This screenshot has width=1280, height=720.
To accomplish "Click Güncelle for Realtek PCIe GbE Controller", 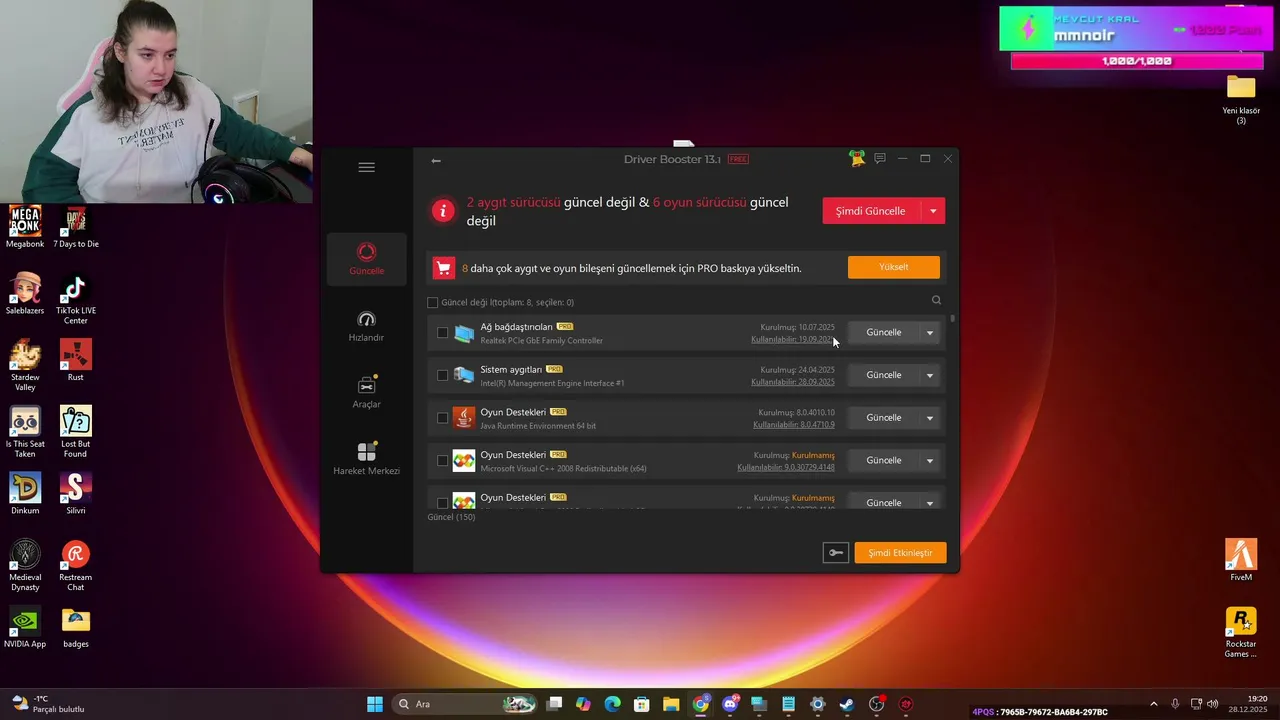I will tap(883, 333).
